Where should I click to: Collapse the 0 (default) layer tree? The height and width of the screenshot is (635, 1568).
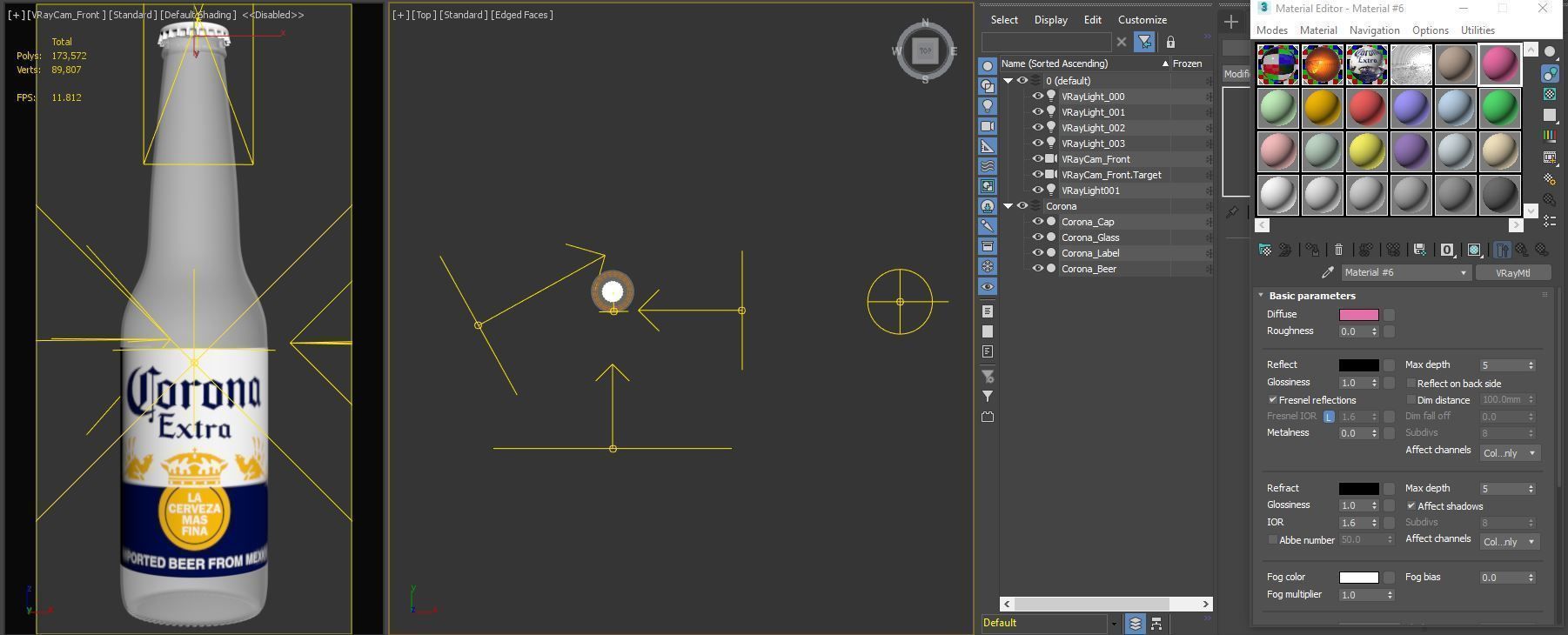pos(1008,81)
